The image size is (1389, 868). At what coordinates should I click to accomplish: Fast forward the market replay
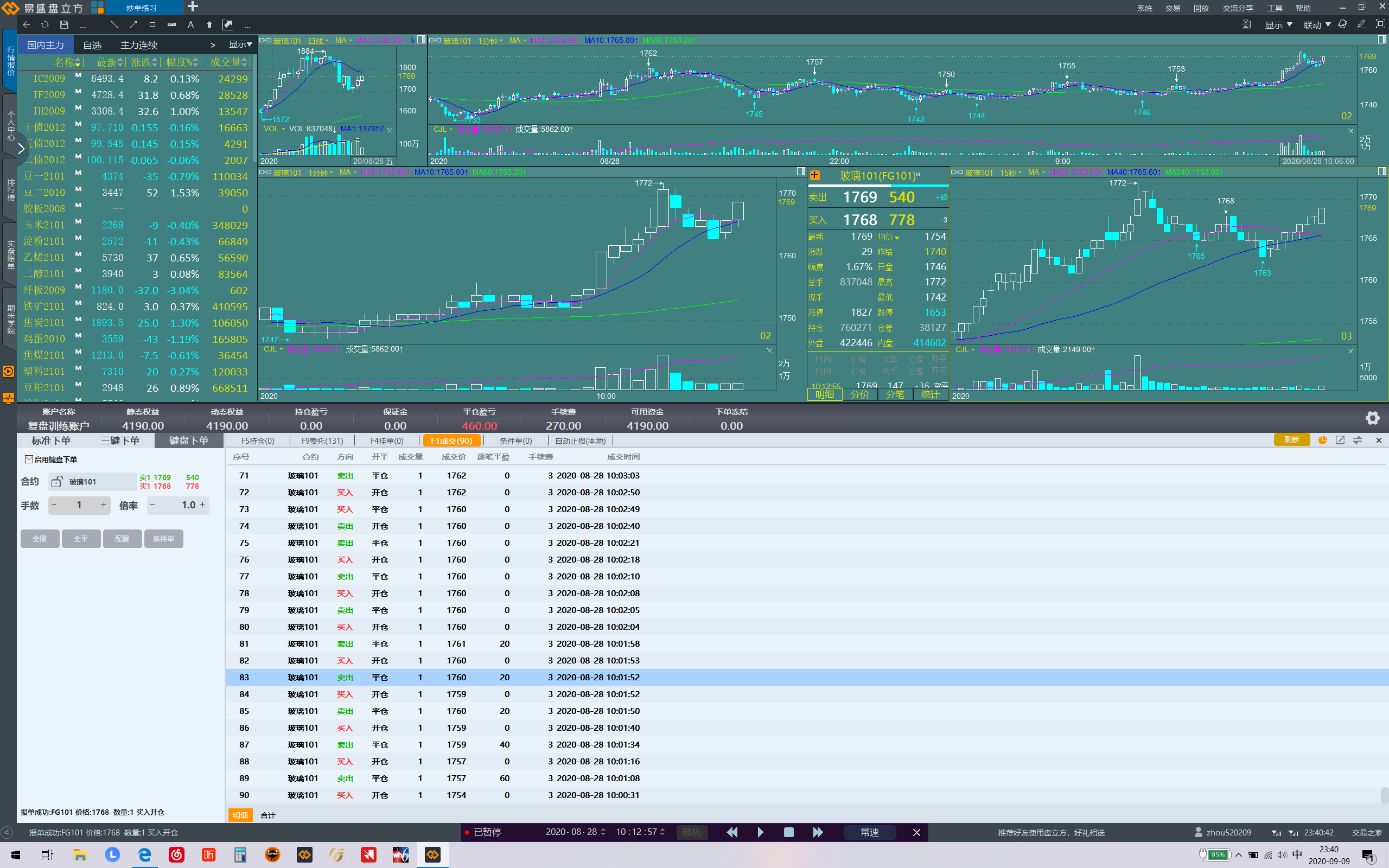tap(818, 832)
